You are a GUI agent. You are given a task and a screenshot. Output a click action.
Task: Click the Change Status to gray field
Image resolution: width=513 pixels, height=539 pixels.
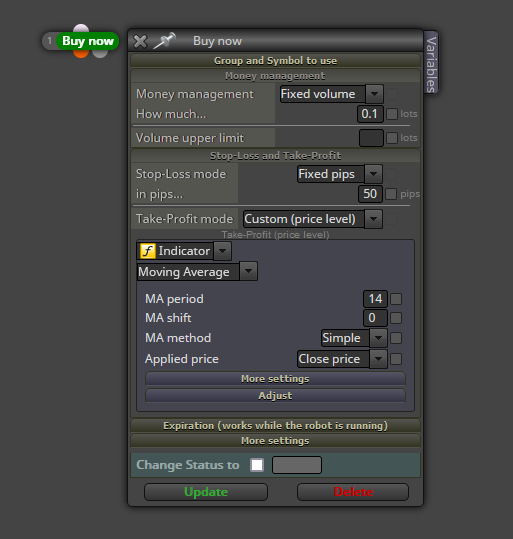[x=297, y=465]
